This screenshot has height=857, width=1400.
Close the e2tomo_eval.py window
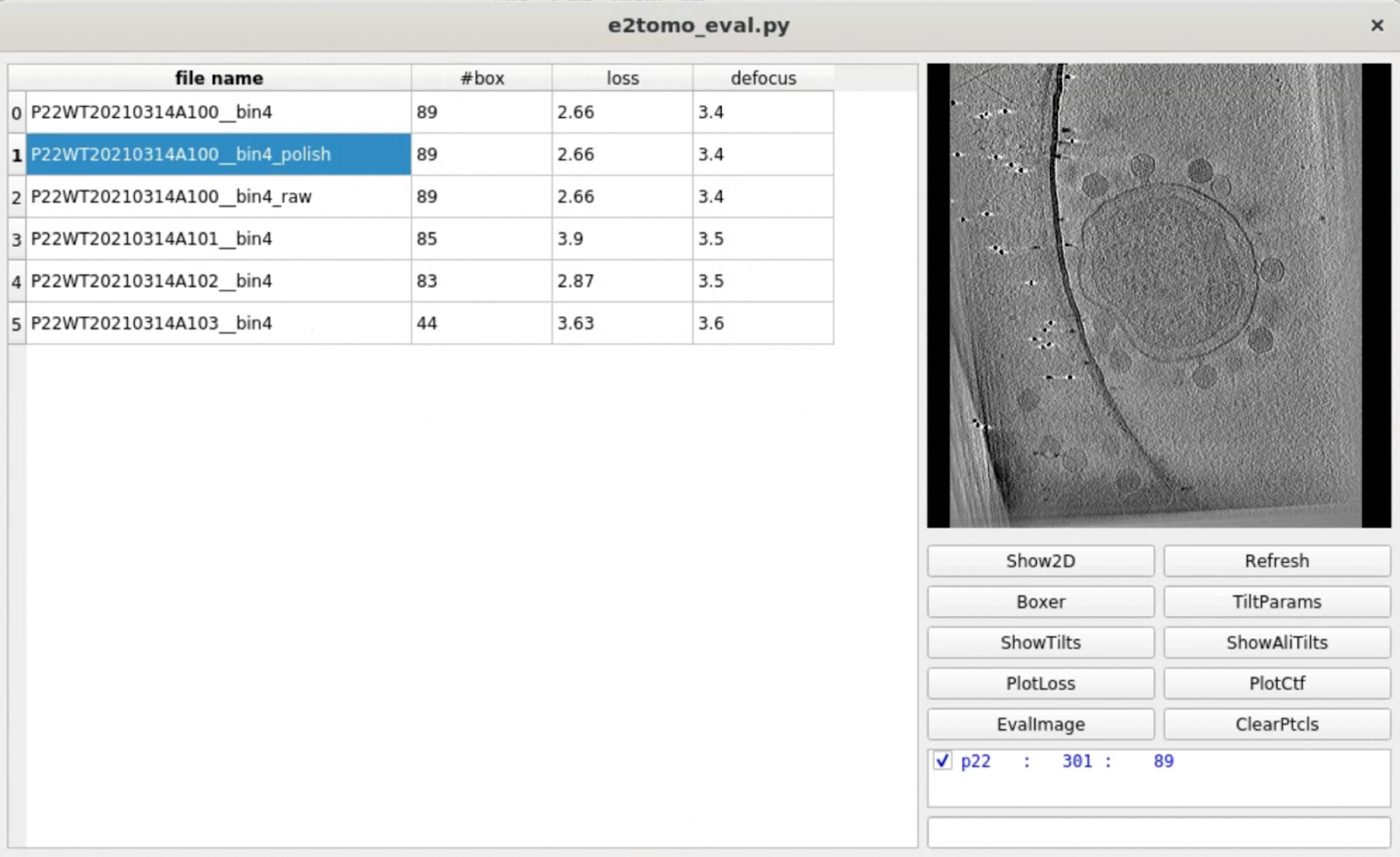click(1376, 25)
